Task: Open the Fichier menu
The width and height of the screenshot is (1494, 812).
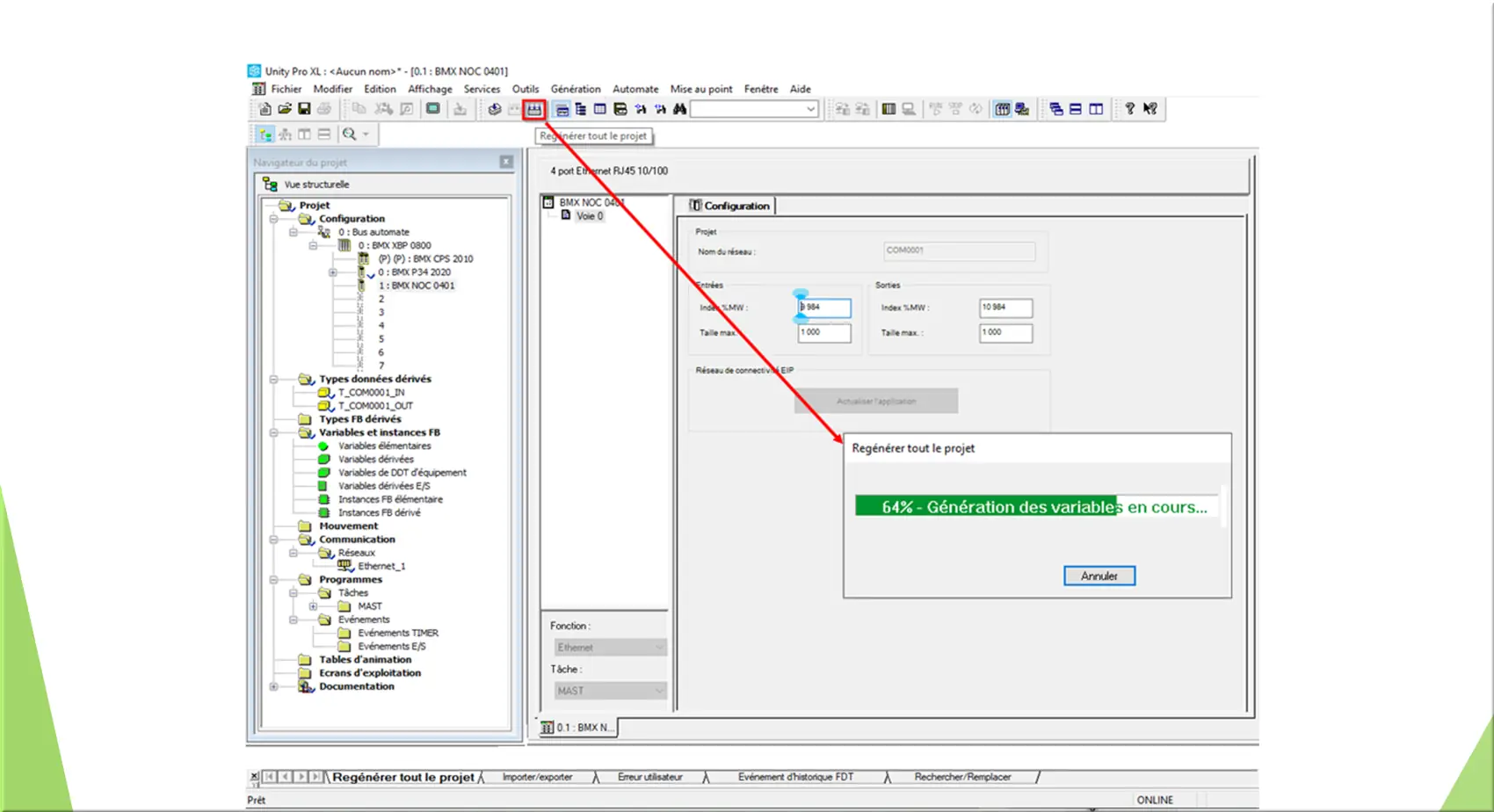Action: [286, 89]
